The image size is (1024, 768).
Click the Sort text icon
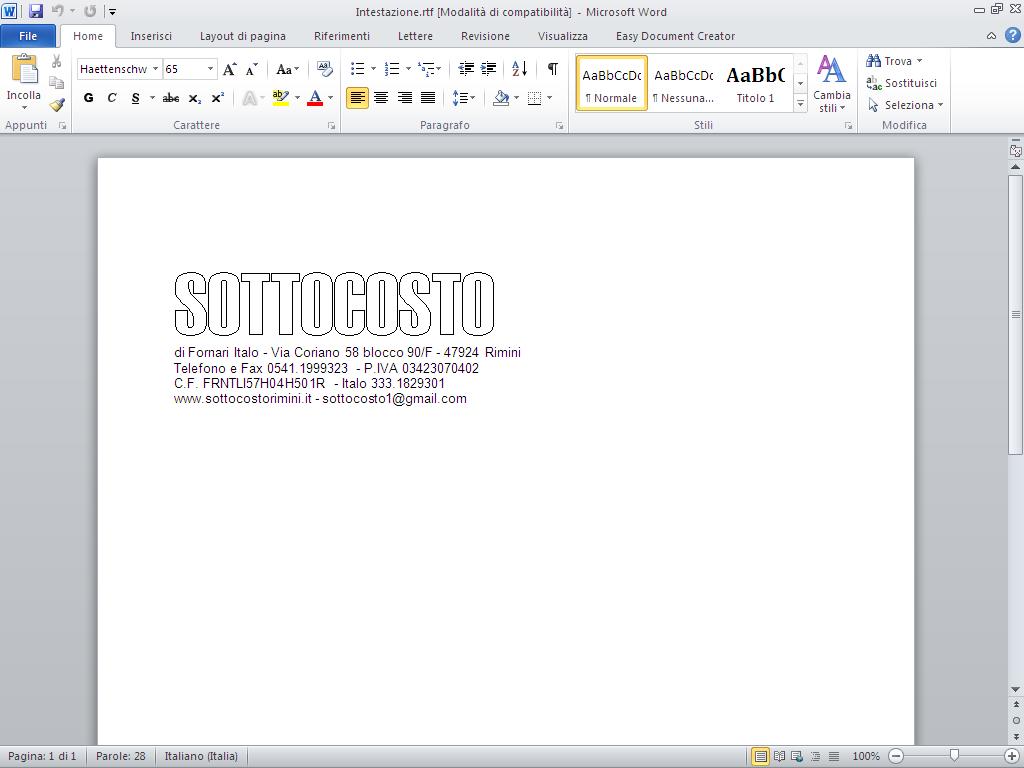click(519, 69)
